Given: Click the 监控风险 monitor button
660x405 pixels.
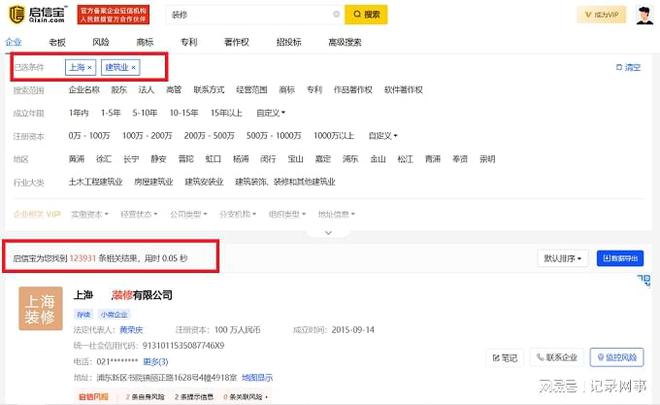Looking at the screenshot, I should [x=617, y=357].
